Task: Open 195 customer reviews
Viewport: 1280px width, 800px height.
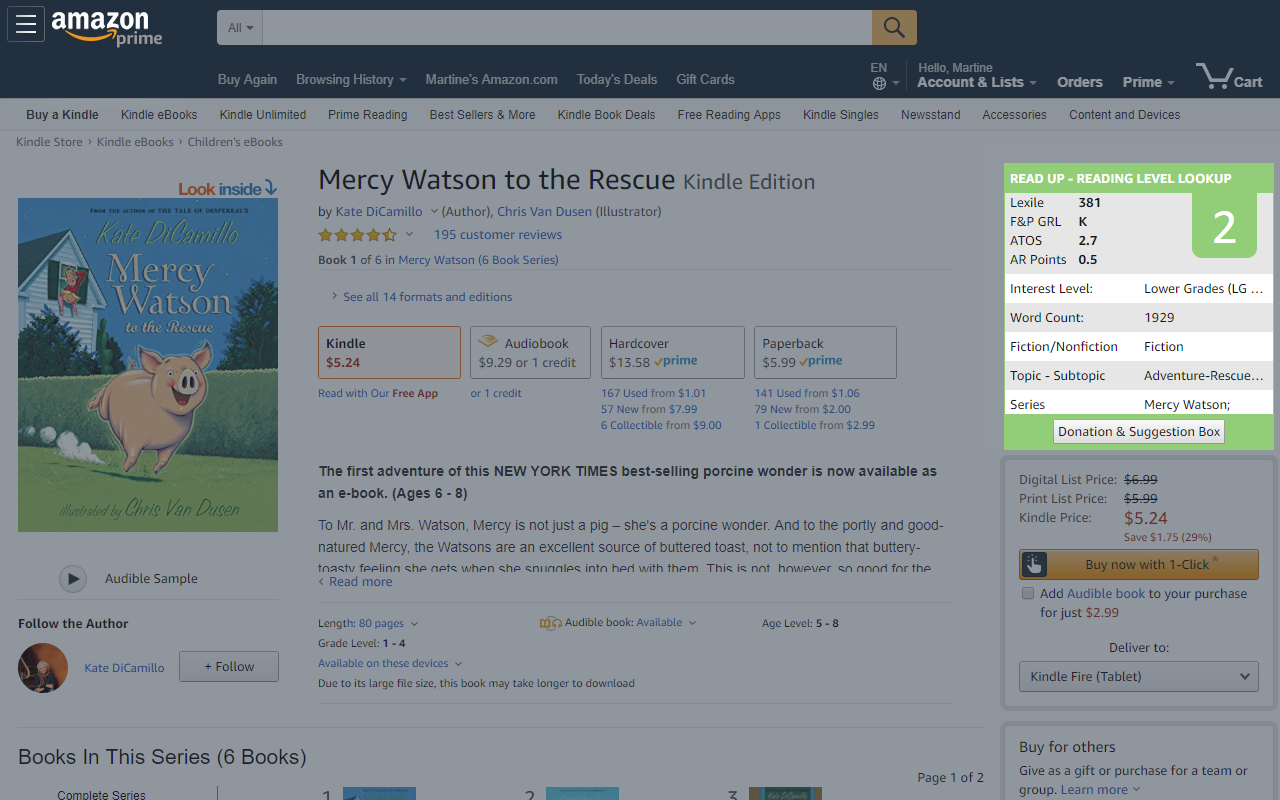Action: pos(498,235)
